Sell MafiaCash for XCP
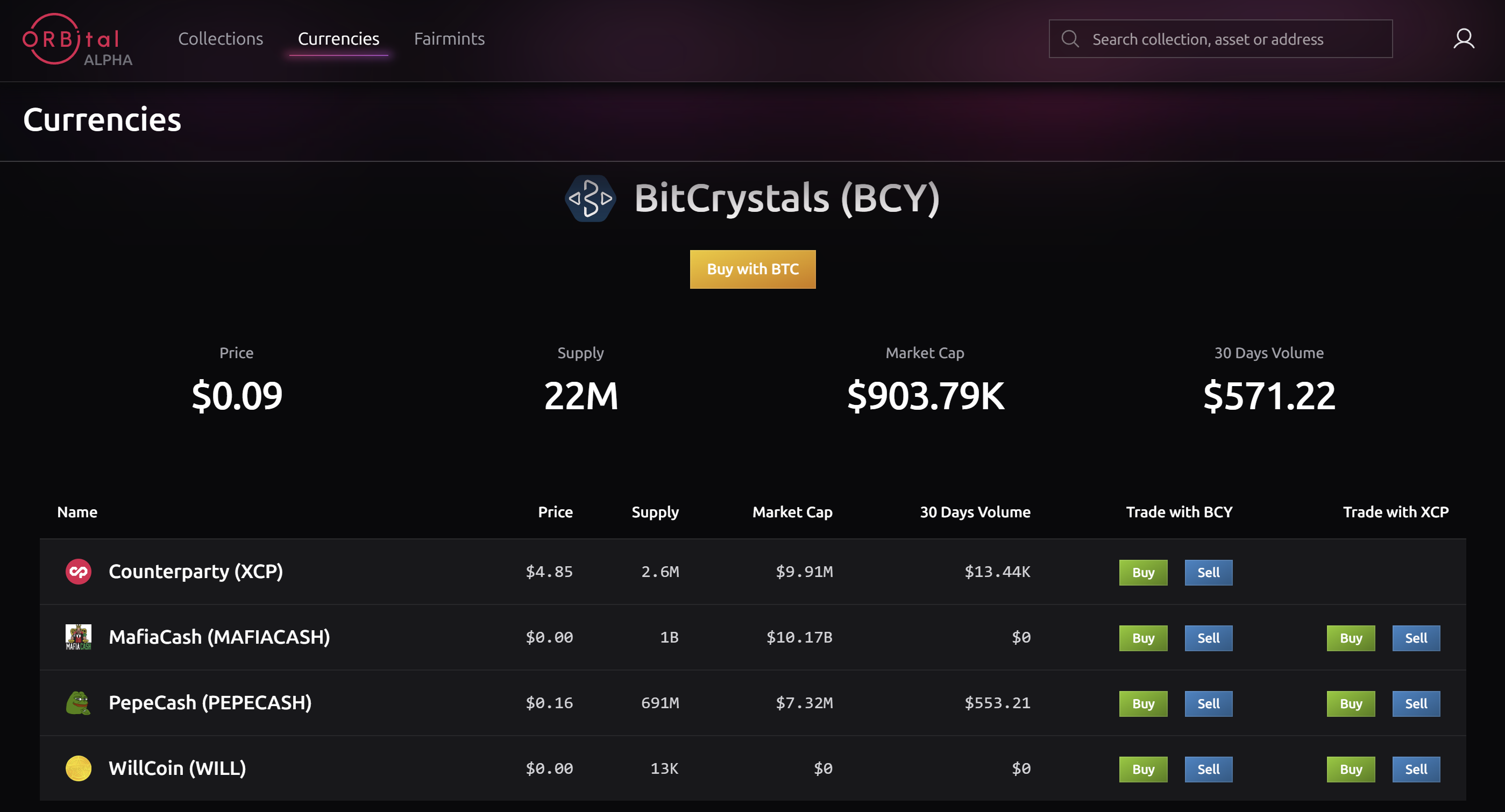The image size is (1505, 812). coord(1416,638)
